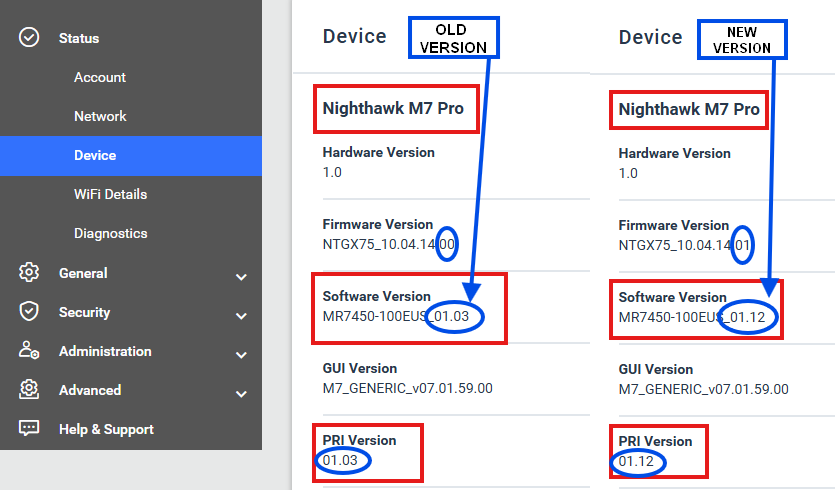Expand the Advanced section chevron

click(241, 393)
